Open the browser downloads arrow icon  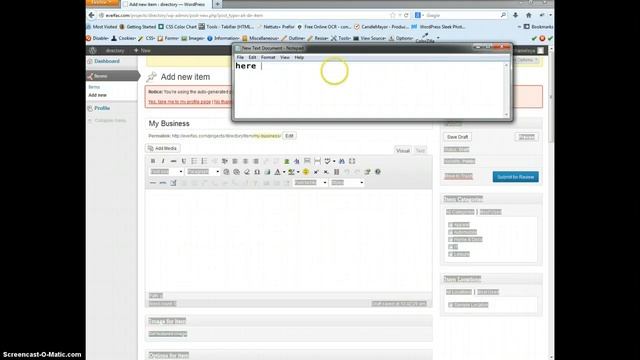pyautogui.click(x=516, y=15)
